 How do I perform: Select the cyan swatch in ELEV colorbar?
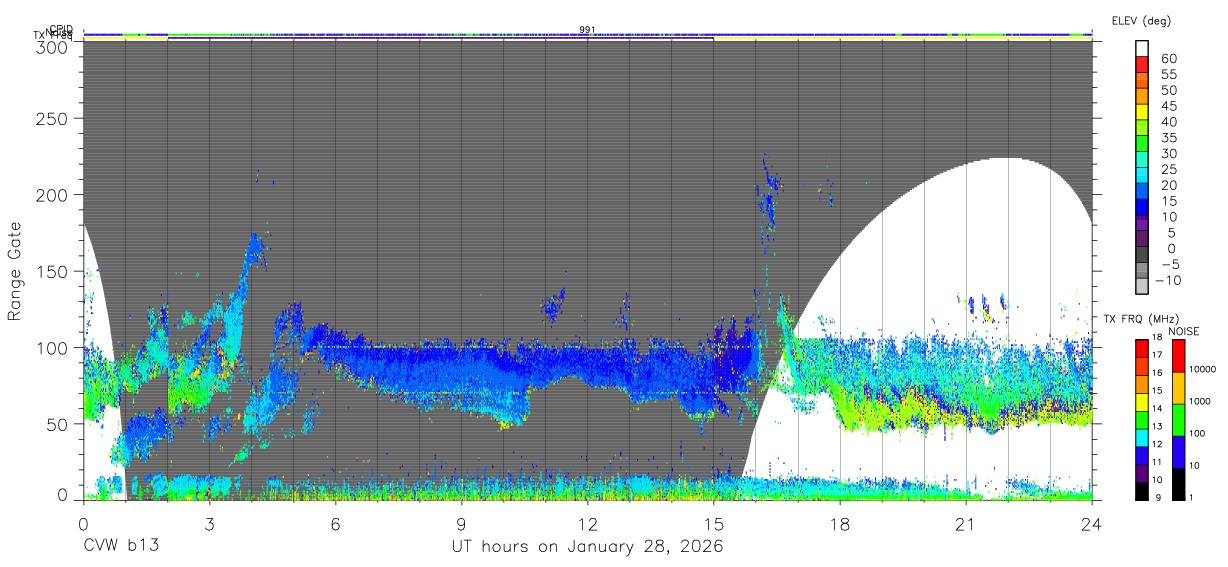1142,175
